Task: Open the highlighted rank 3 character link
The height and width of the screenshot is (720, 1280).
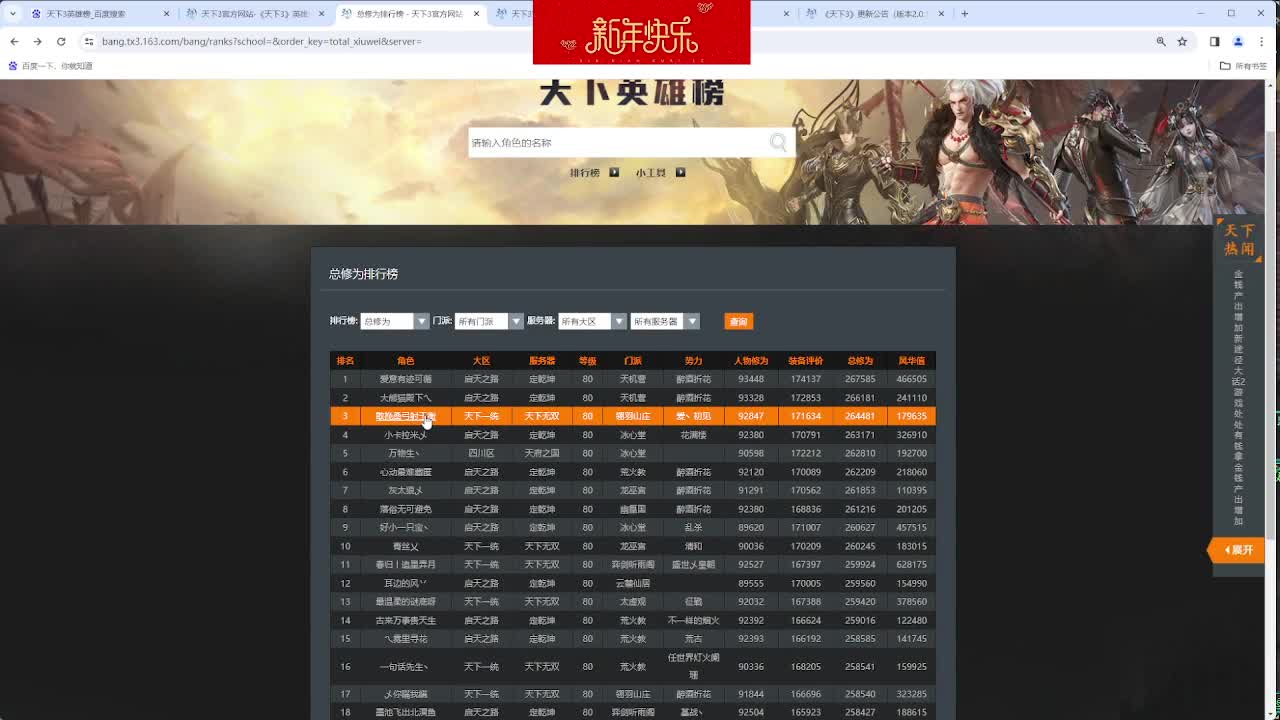Action: click(405, 416)
